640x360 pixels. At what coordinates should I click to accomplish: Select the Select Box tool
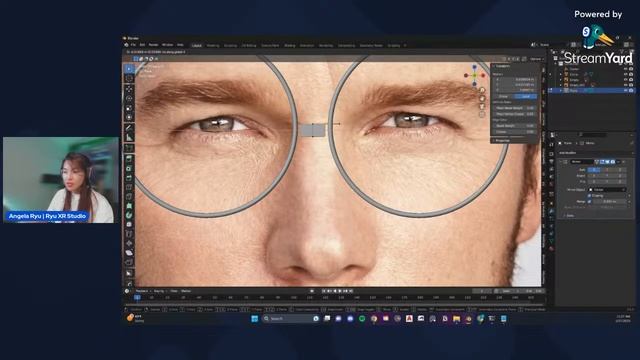129,69
